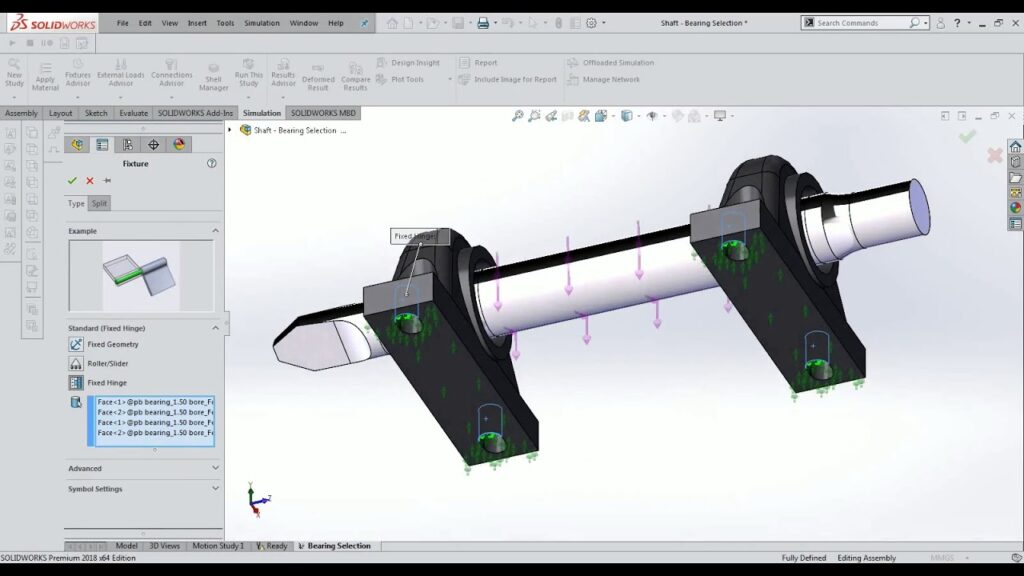Screen dimensions: 1024x576
Task: Open the Shell Manager
Action: 214,76
